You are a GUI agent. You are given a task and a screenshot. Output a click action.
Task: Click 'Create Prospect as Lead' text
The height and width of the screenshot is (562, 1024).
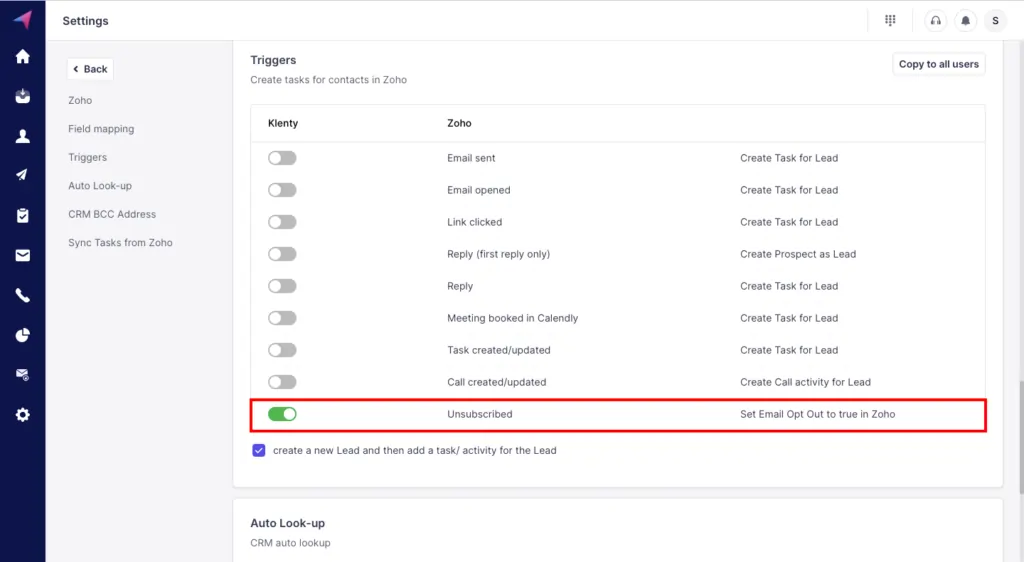click(x=797, y=254)
